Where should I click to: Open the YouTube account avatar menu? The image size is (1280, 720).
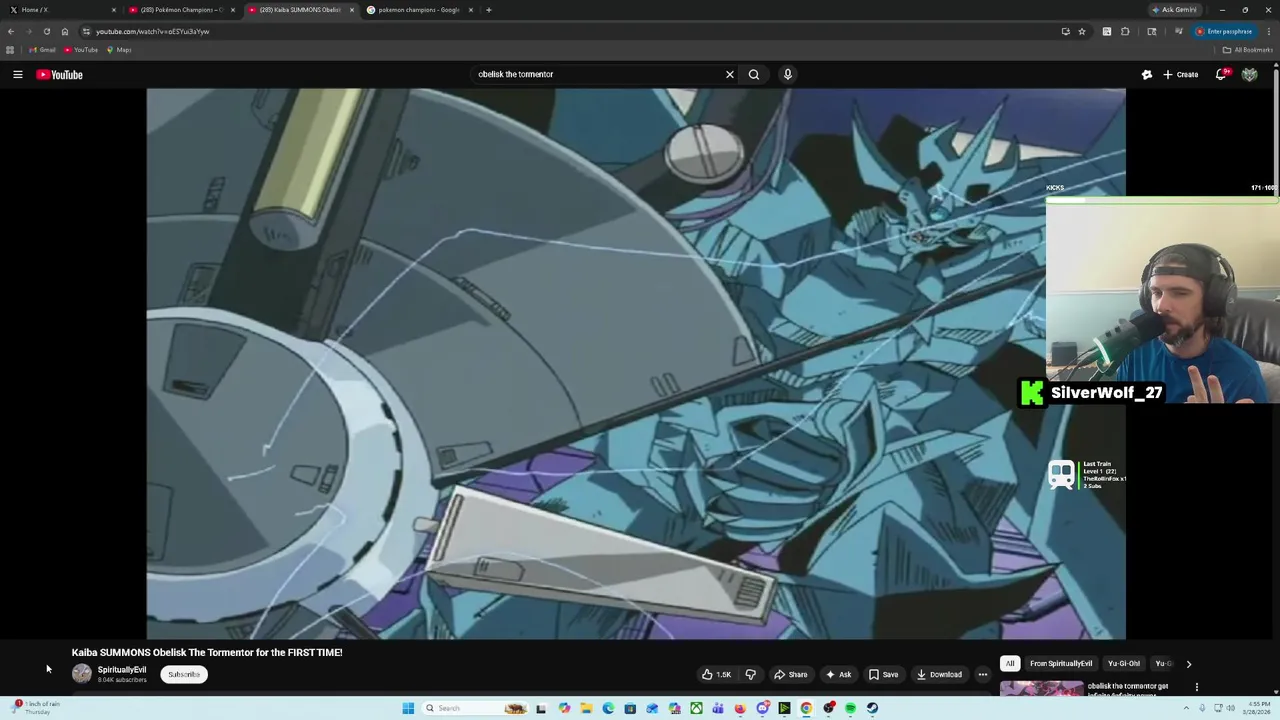click(1249, 74)
